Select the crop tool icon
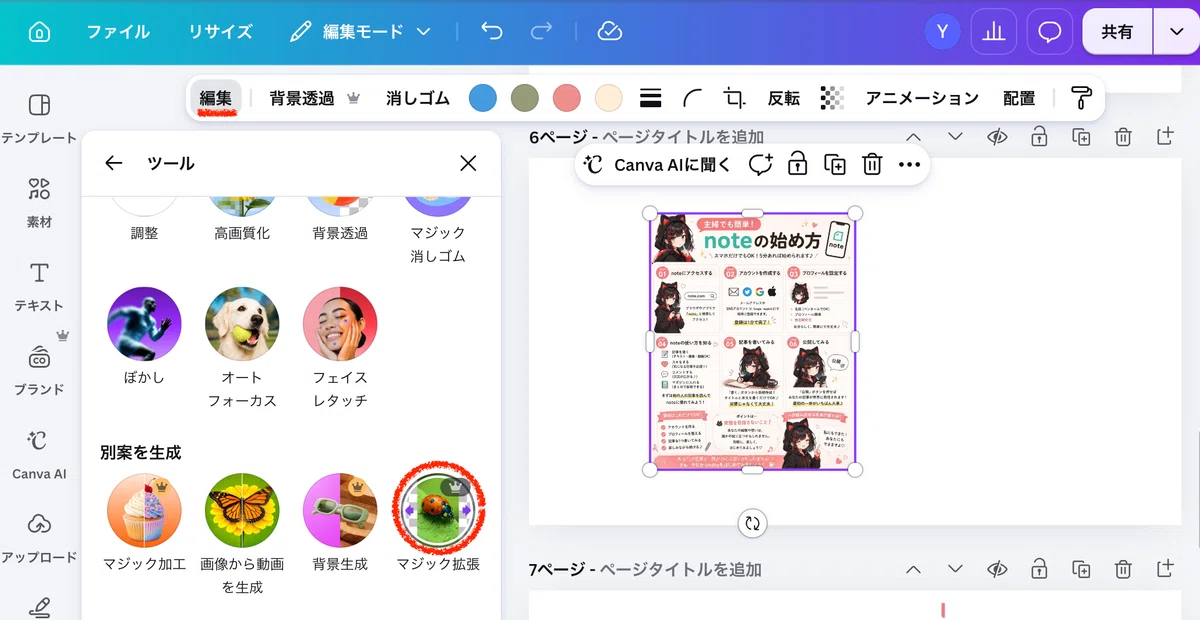1200x620 pixels. click(735, 98)
